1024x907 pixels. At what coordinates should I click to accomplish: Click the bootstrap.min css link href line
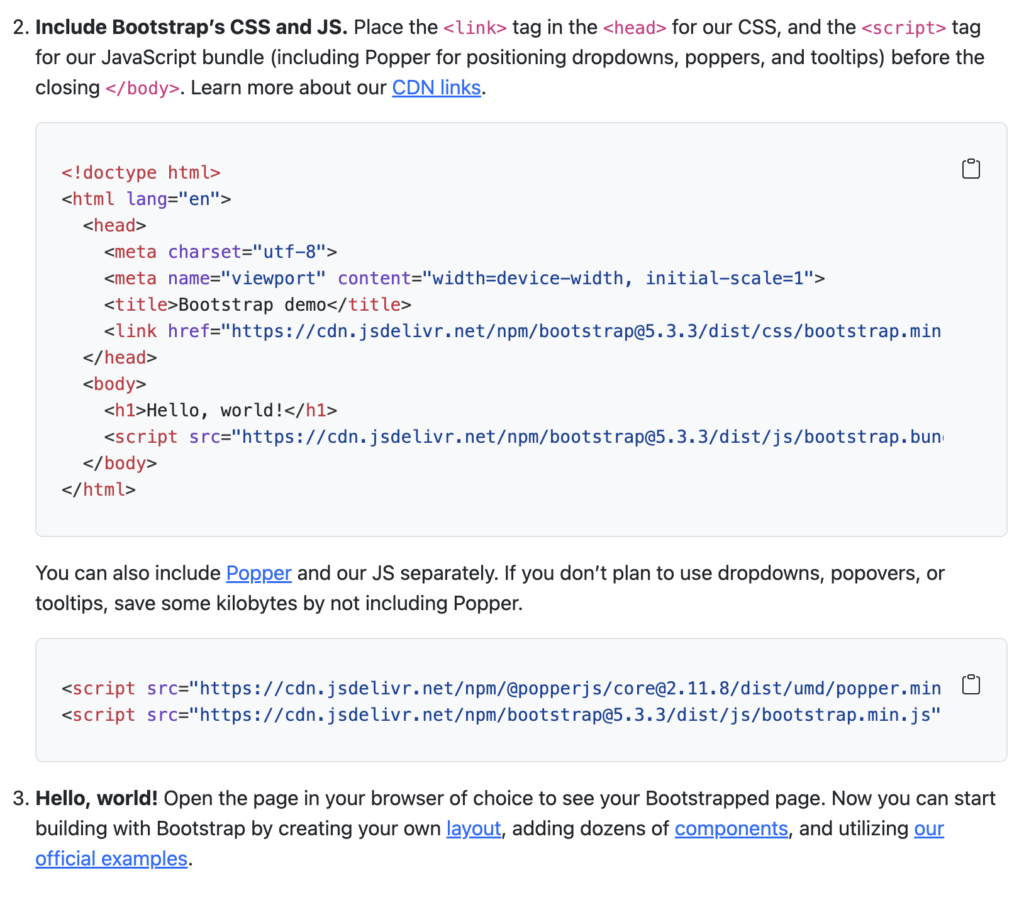[522, 331]
